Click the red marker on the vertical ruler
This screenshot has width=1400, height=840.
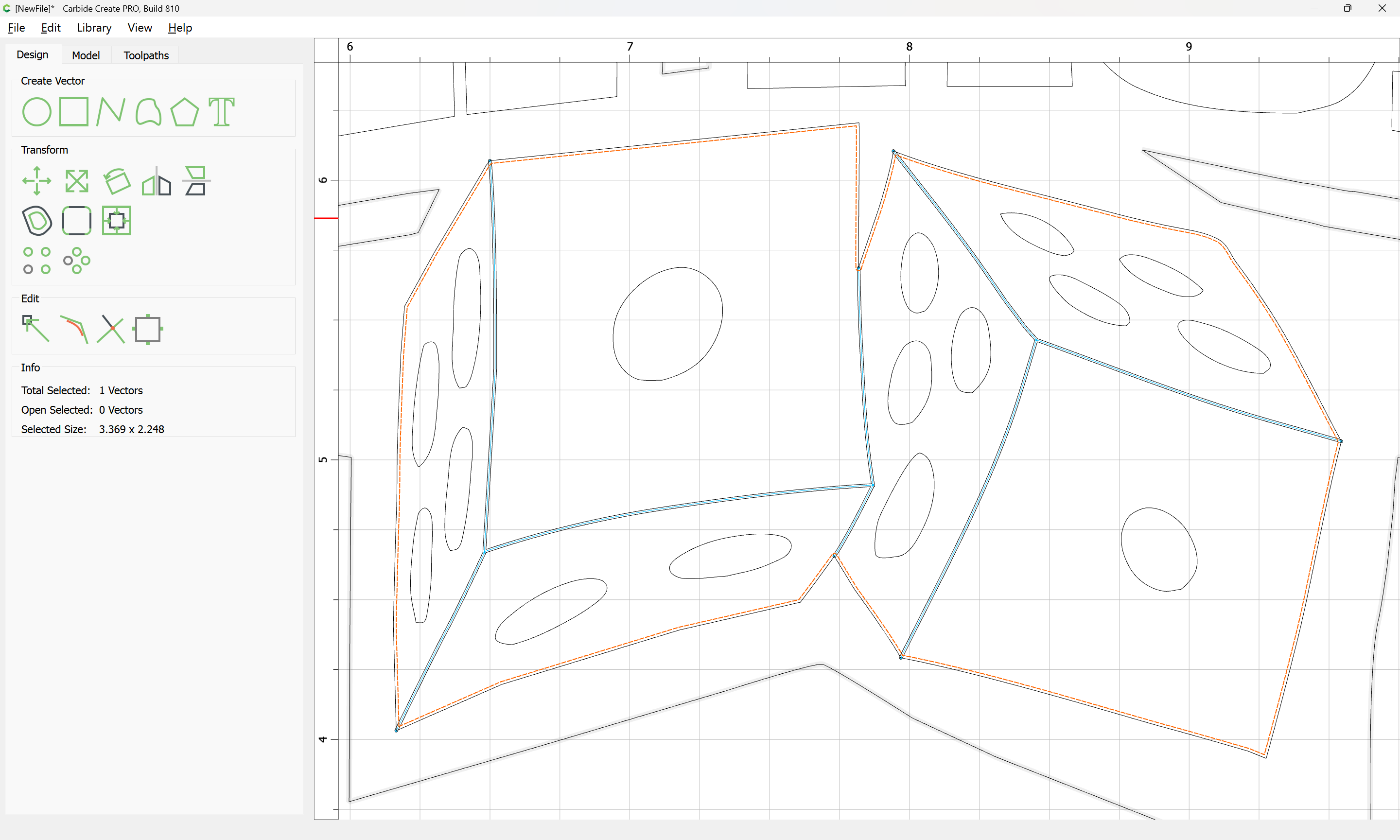click(326, 218)
